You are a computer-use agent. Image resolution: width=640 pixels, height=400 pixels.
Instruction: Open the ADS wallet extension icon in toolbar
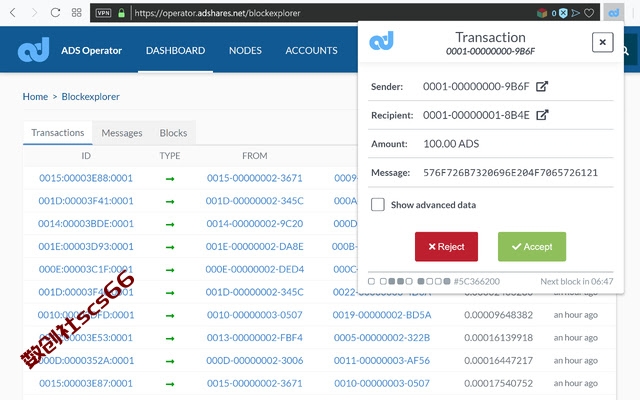pyautogui.click(x=613, y=13)
